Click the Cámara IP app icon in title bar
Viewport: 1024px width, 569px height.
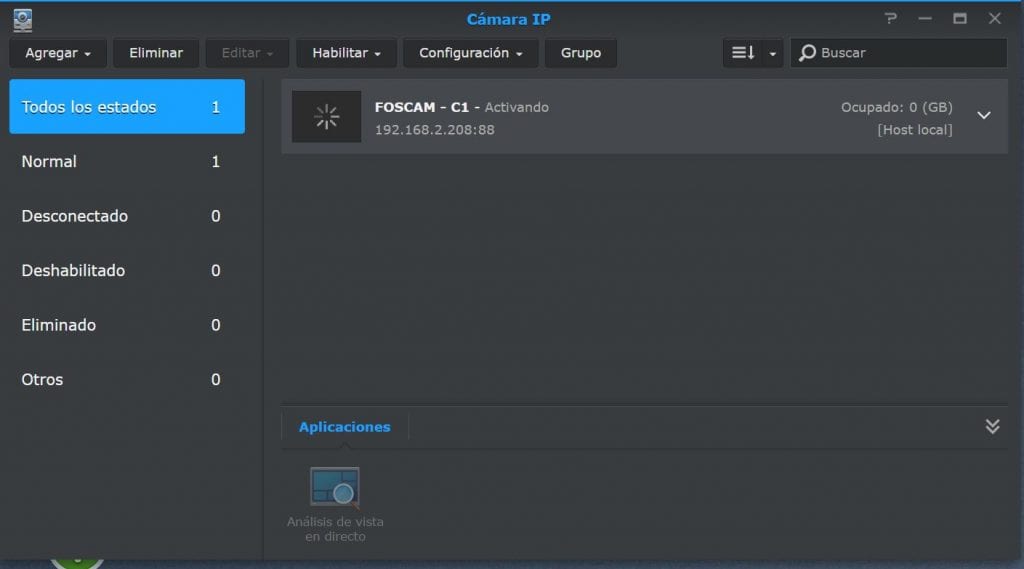click(23, 20)
